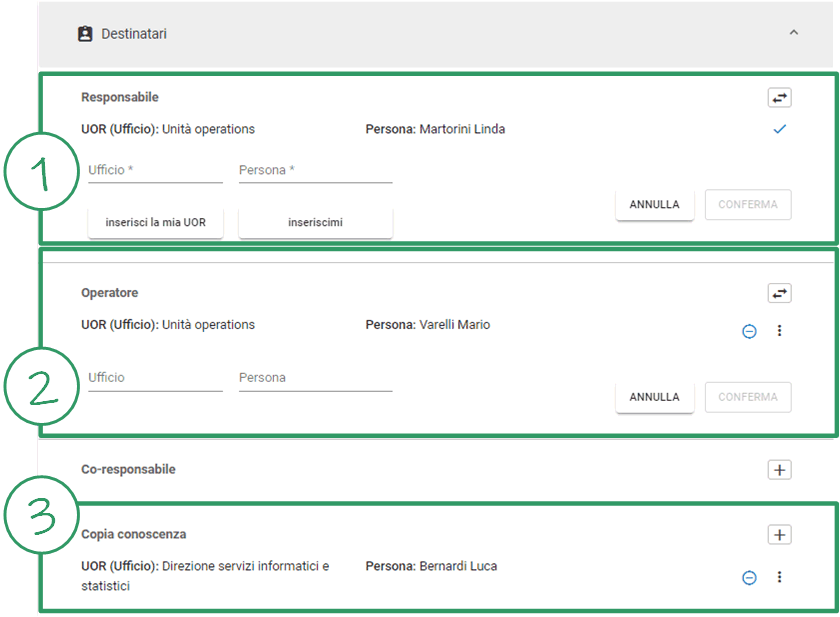Open three-dot menu for Bernardi Luca
840x617 pixels.
pos(780,577)
